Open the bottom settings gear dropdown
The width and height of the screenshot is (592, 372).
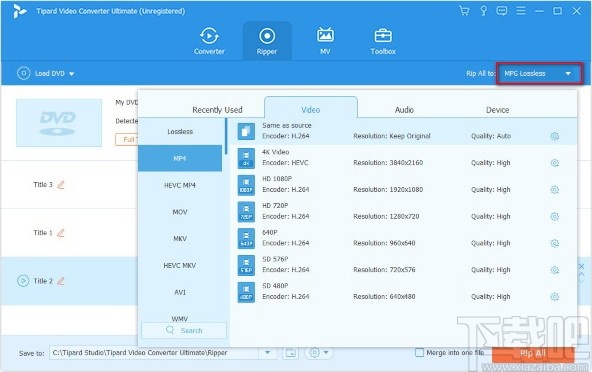tap(319, 353)
